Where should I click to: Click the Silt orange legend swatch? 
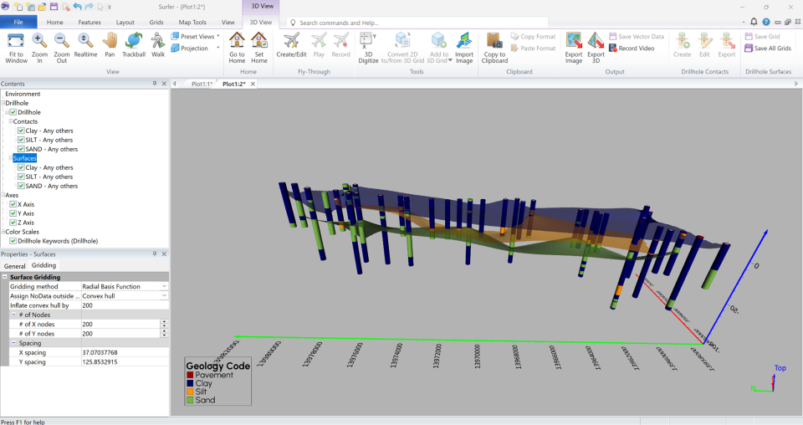point(190,392)
